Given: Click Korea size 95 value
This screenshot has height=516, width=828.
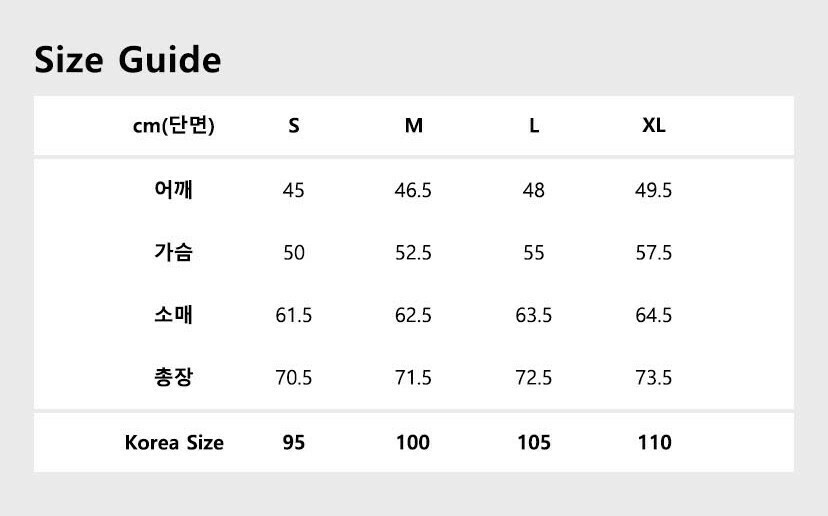Looking at the screenshot, I should 294,443.
